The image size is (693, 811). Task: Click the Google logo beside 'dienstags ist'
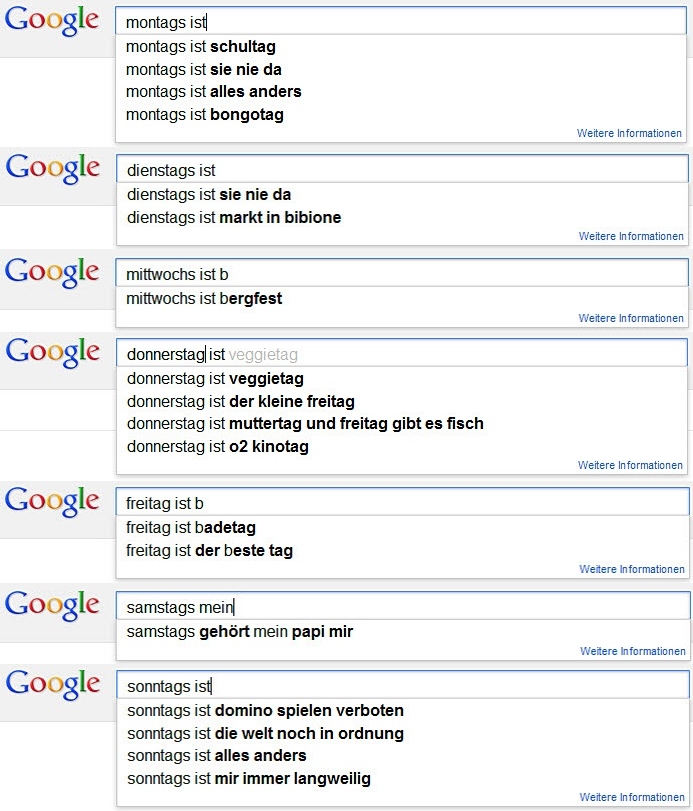tap(52, 168)
